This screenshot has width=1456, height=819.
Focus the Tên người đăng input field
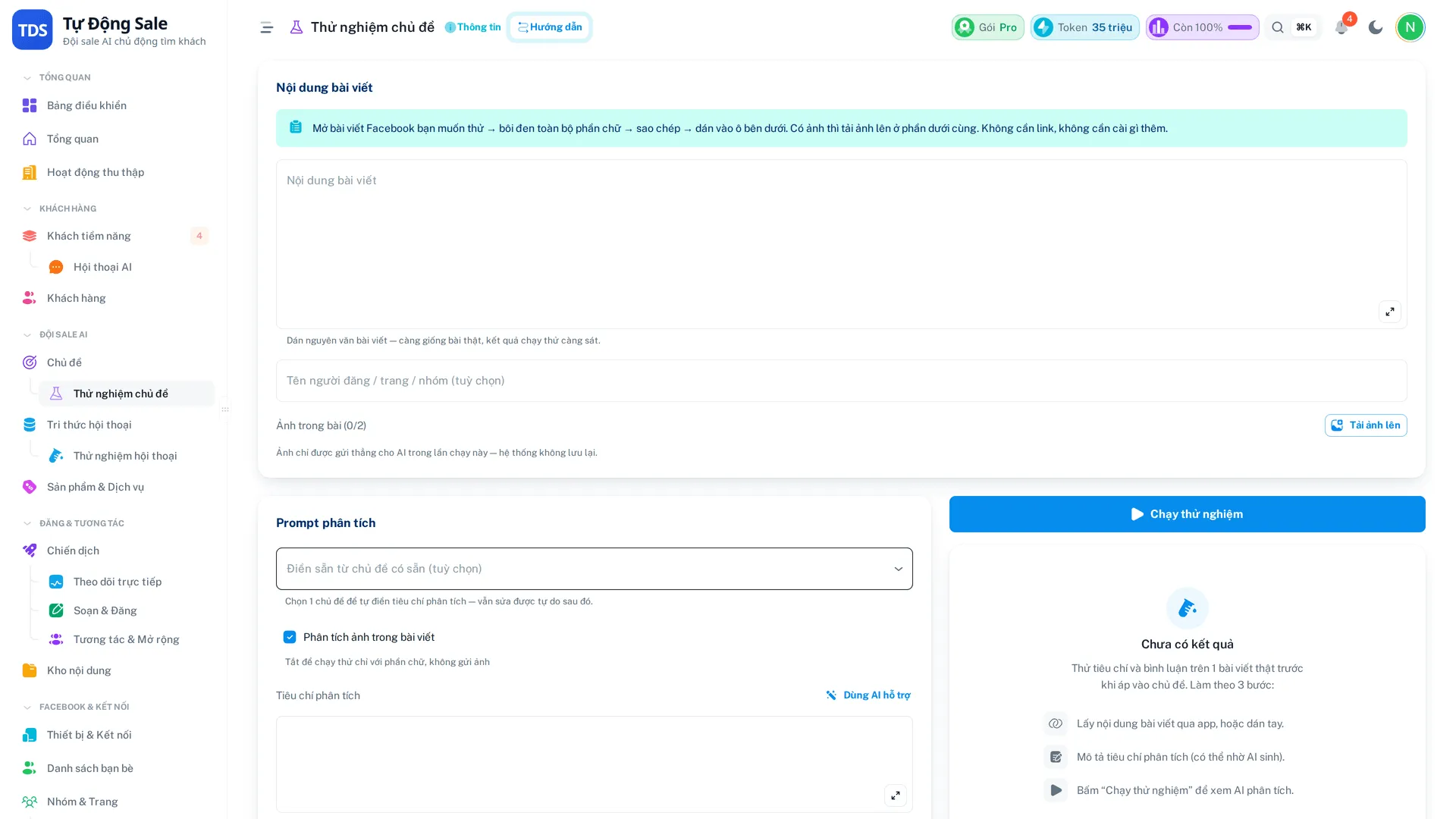click(842, 381)
